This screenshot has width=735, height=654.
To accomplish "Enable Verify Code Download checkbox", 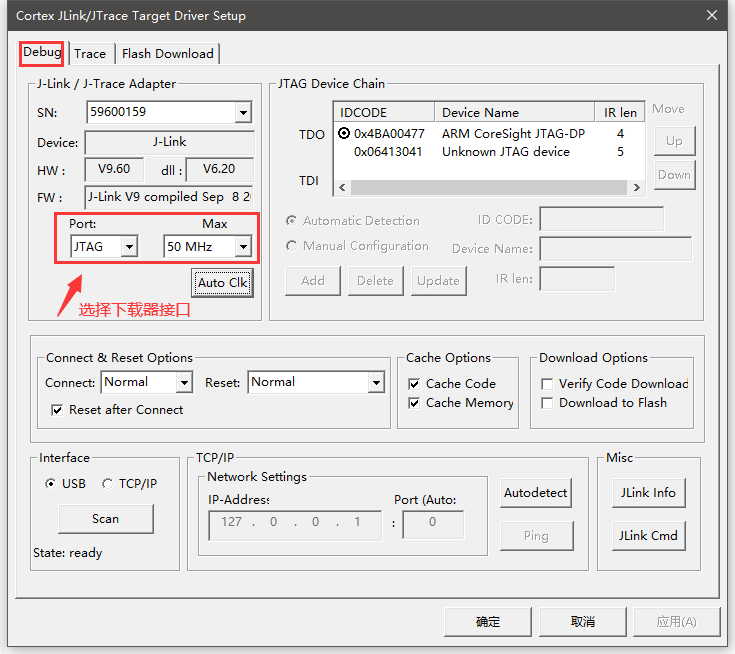I will pyautogui.click(x=547, y=384).
